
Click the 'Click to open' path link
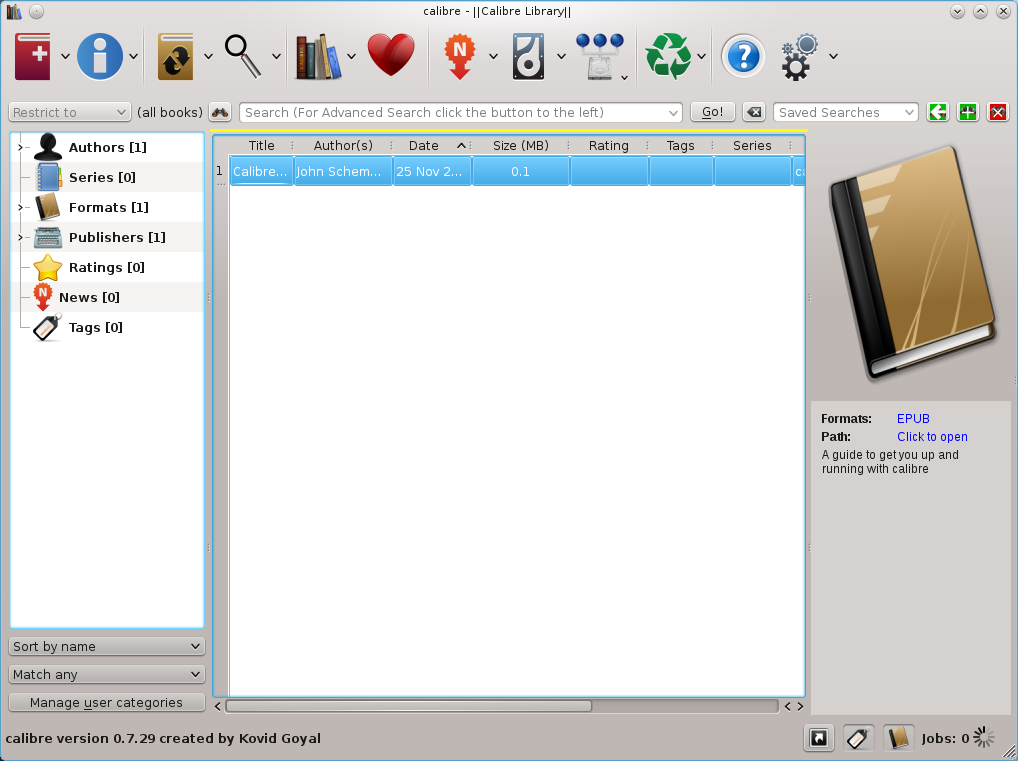(932, 437)
